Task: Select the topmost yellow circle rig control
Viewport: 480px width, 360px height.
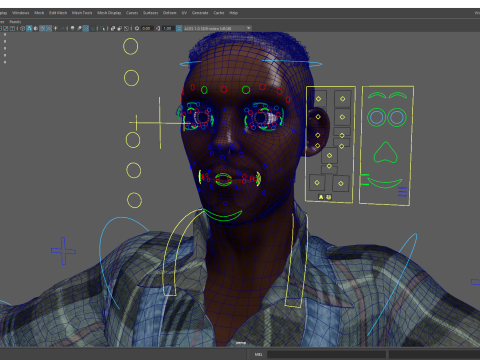Action: 130,46
